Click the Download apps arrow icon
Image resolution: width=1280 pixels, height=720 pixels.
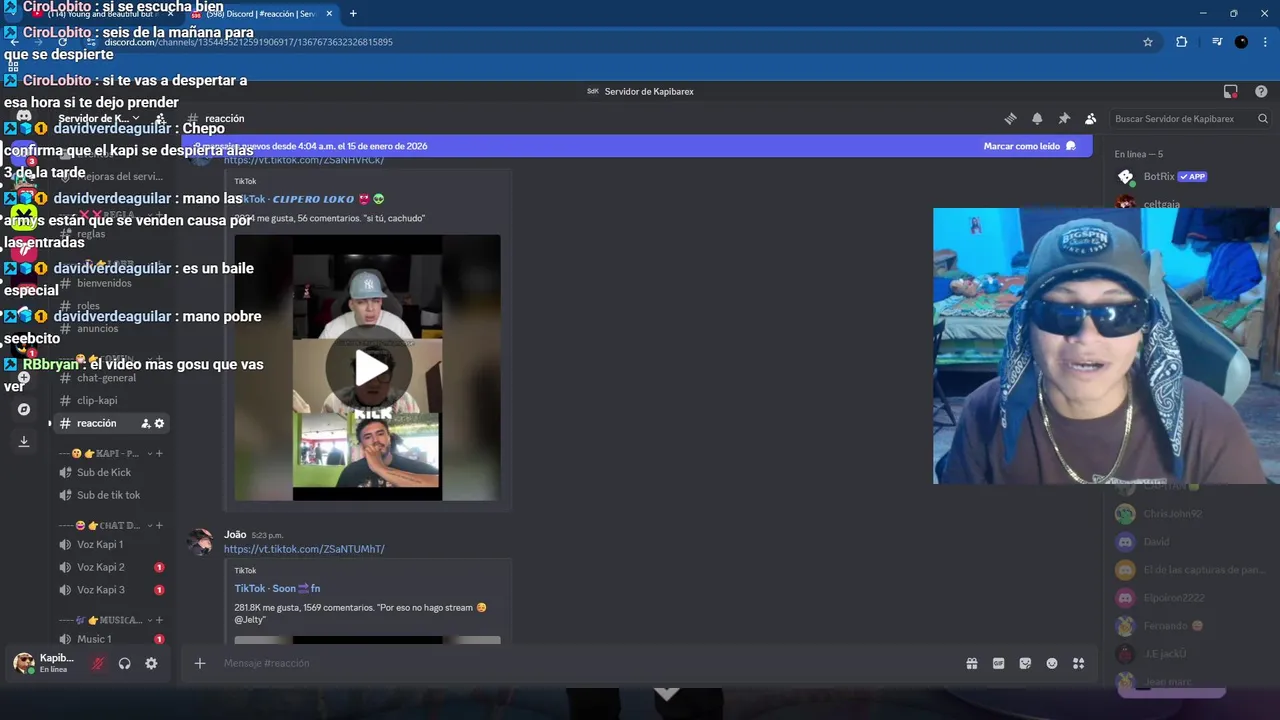pos(24,441)
